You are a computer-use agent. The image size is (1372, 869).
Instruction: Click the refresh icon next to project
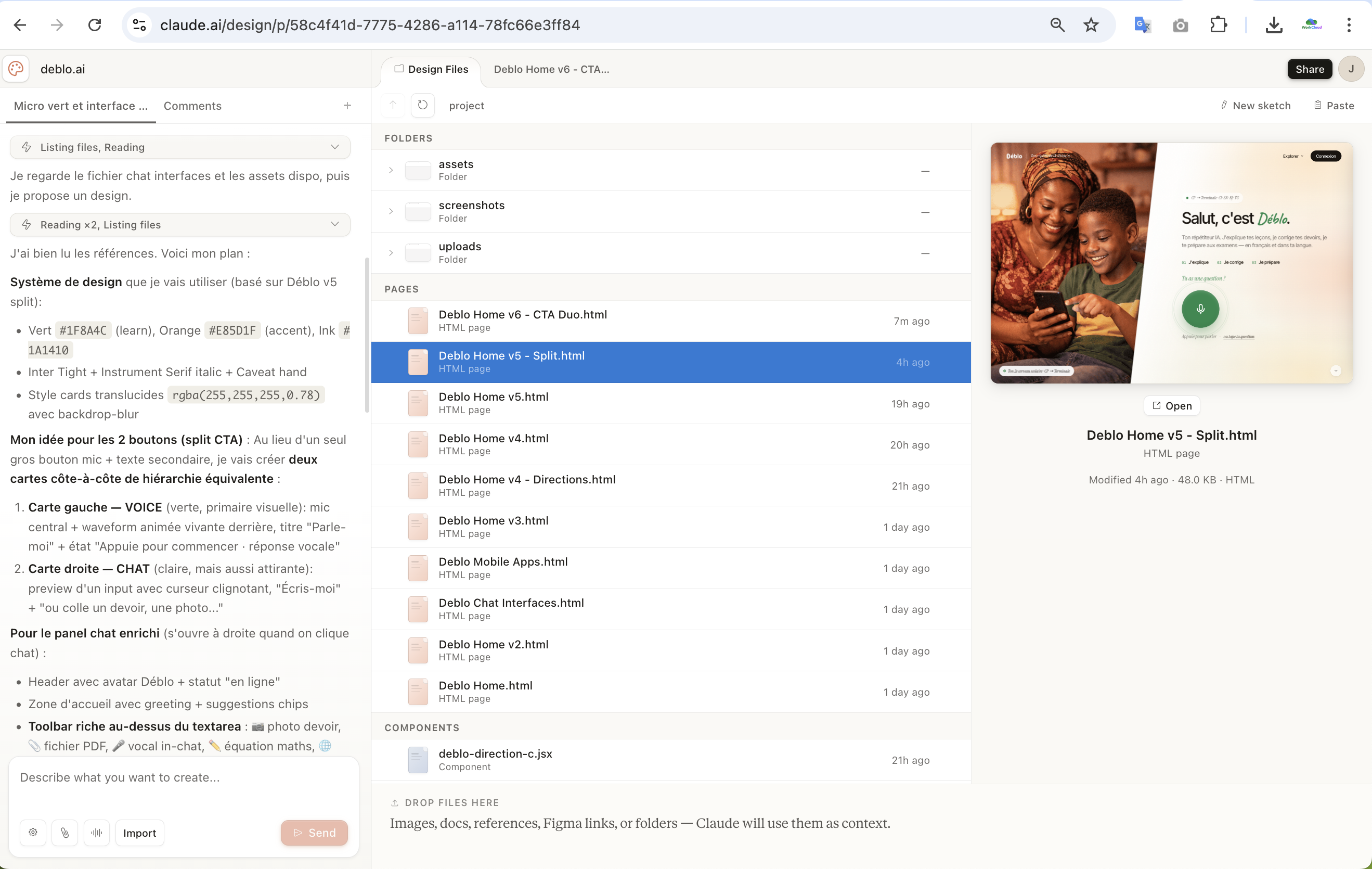422,105
